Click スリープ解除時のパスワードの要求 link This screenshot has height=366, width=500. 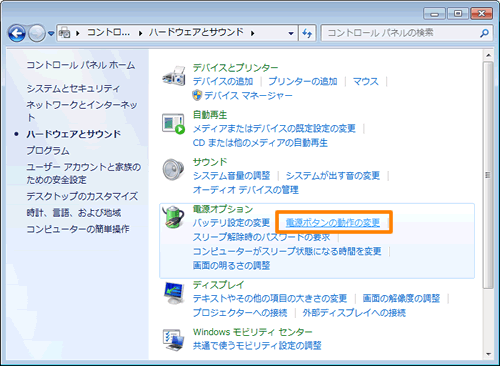pyautogui.click(x=261, y=237)
